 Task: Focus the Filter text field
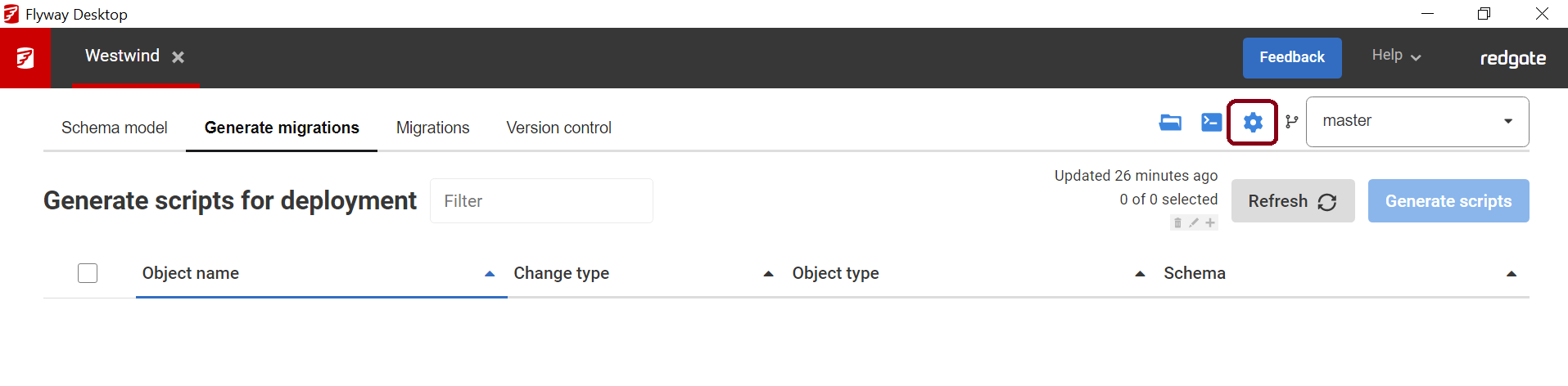click(541, 201)
